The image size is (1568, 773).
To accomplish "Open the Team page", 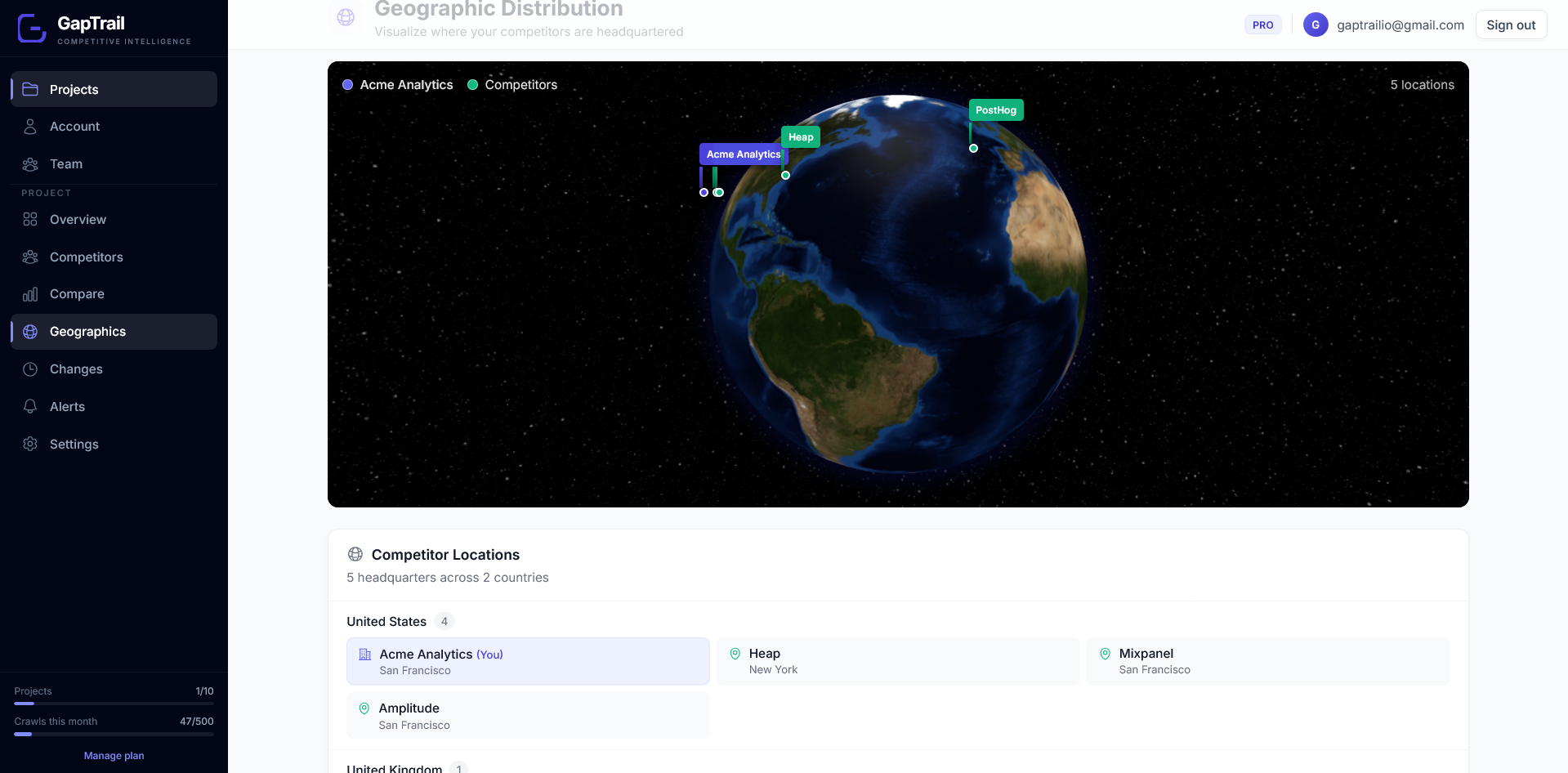I will [x=114, y=164].
